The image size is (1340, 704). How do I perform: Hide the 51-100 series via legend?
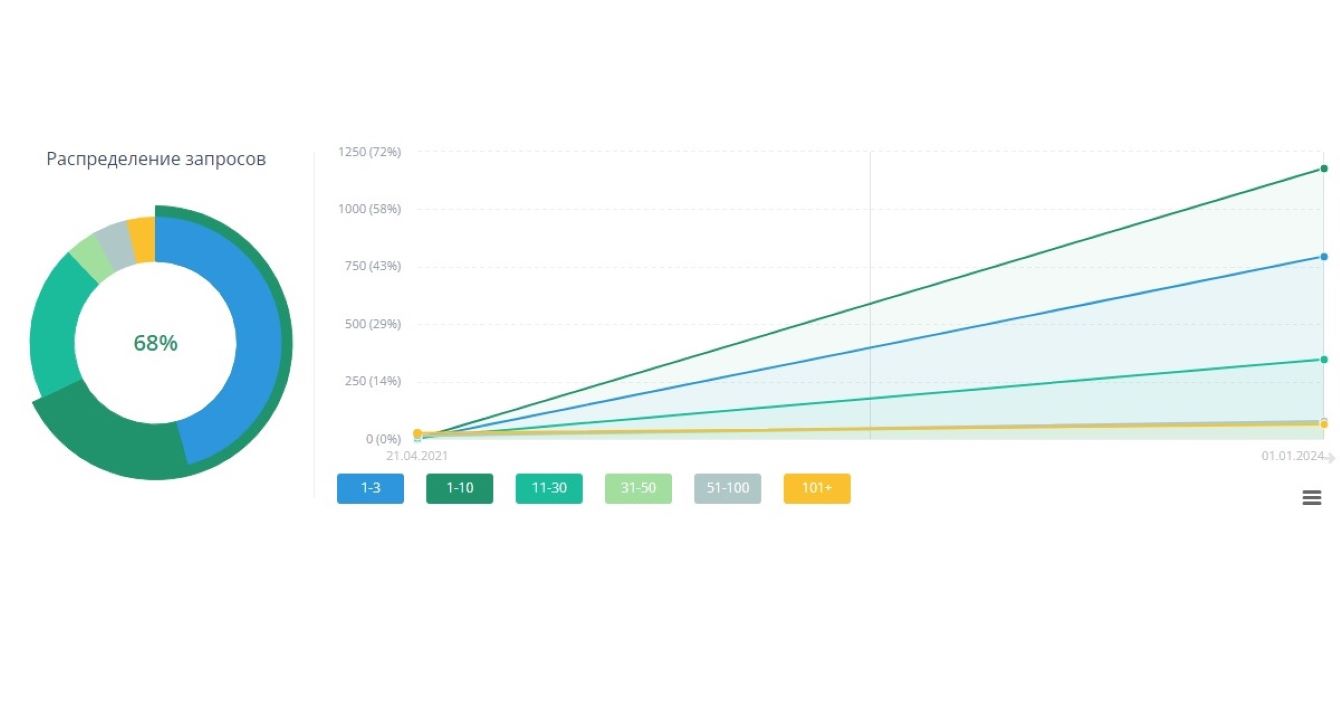click(x=727, y=488)
